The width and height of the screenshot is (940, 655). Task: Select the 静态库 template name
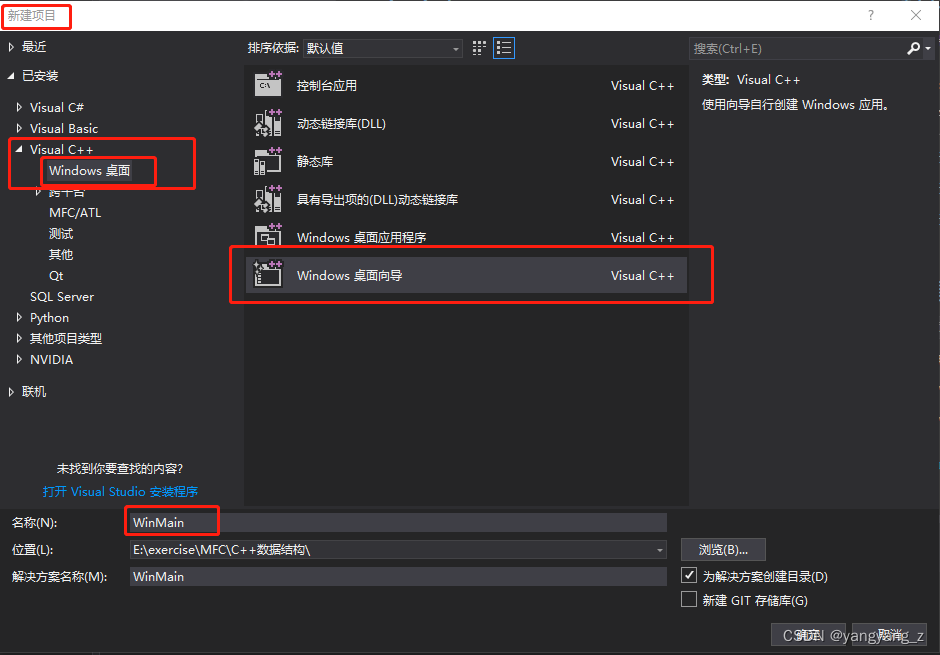(x=315, y=161)
